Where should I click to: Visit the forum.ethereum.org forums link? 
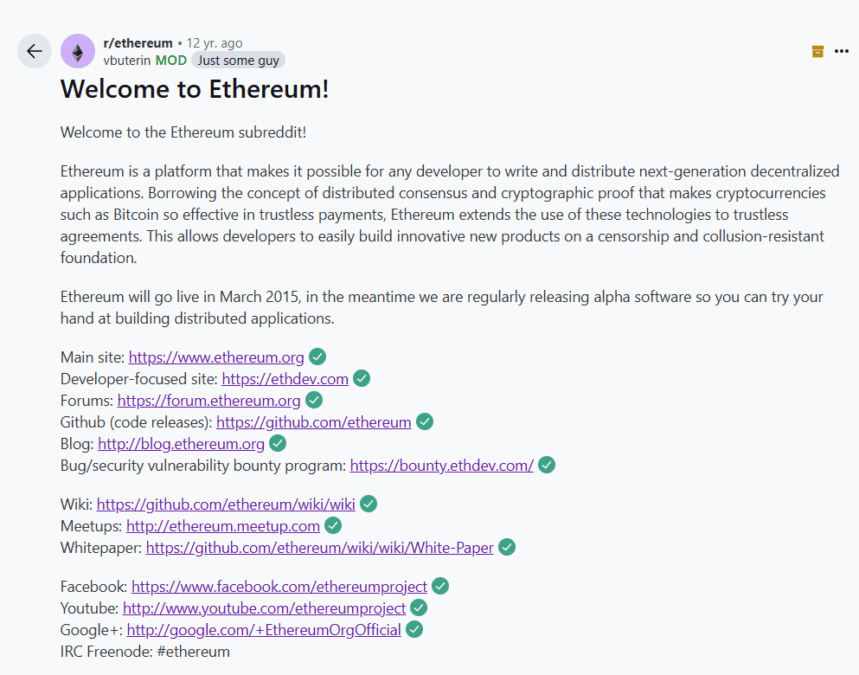(209, 401)
